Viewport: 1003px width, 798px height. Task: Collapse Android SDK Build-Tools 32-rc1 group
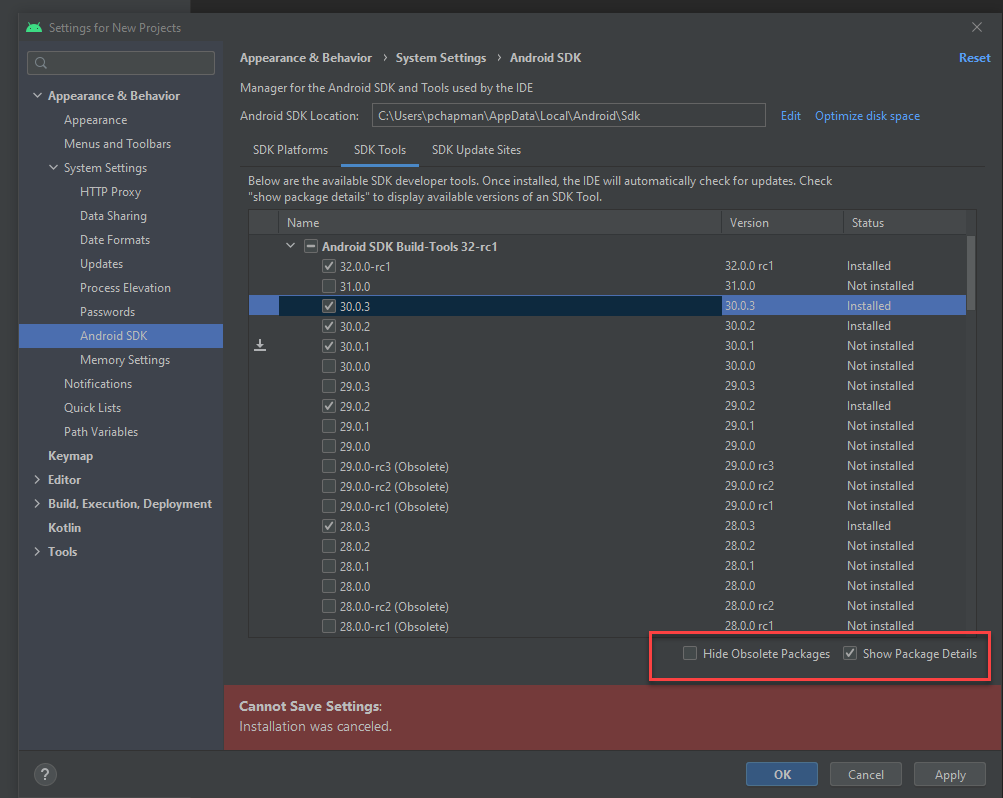point(290,246)
